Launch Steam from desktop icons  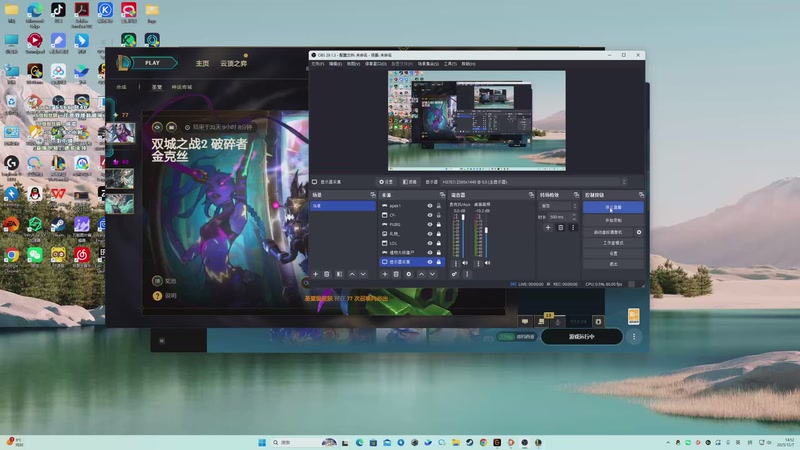[58, 224]
